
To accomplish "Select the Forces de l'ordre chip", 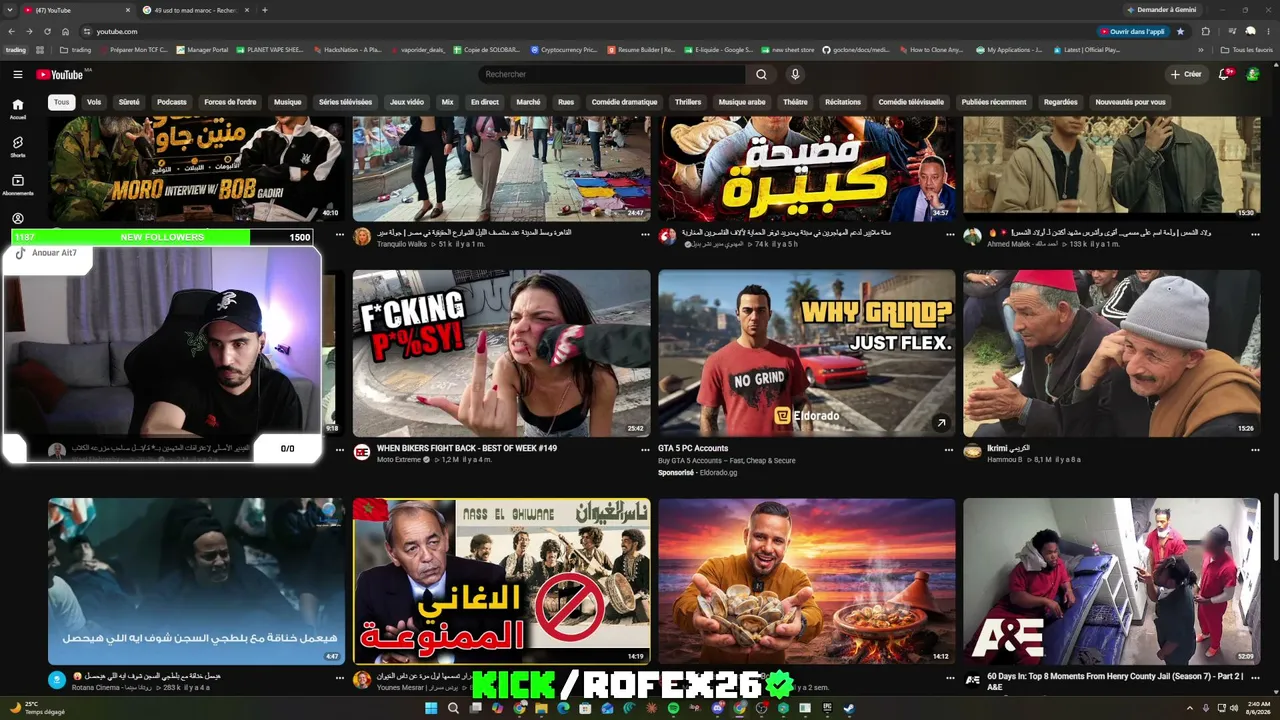I will [230, 102].
